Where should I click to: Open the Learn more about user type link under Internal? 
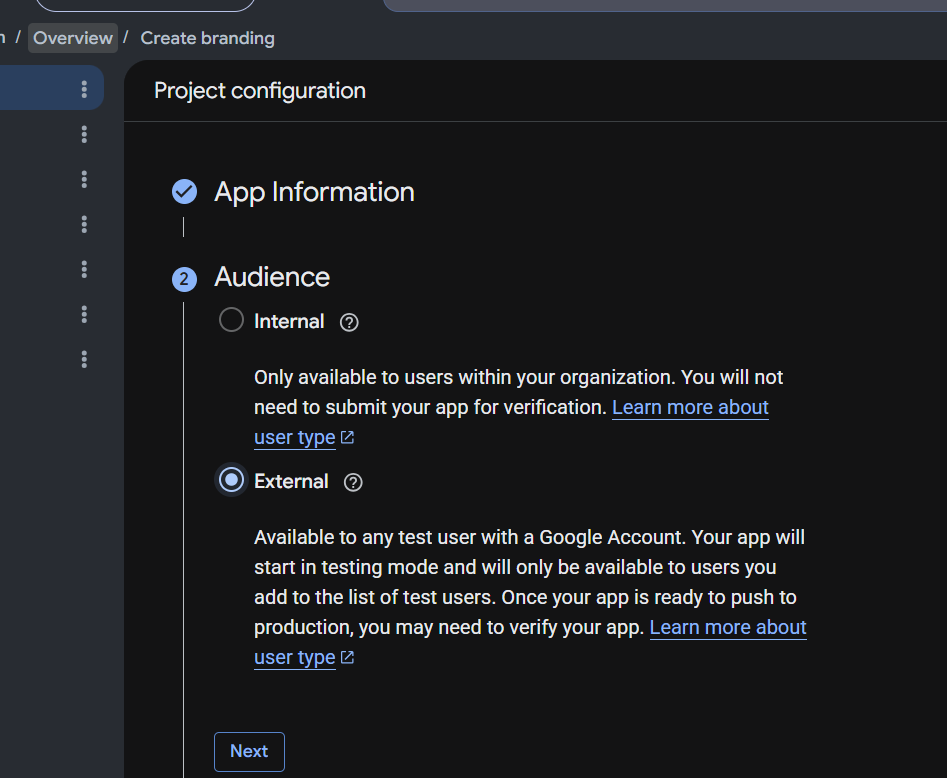690,408
